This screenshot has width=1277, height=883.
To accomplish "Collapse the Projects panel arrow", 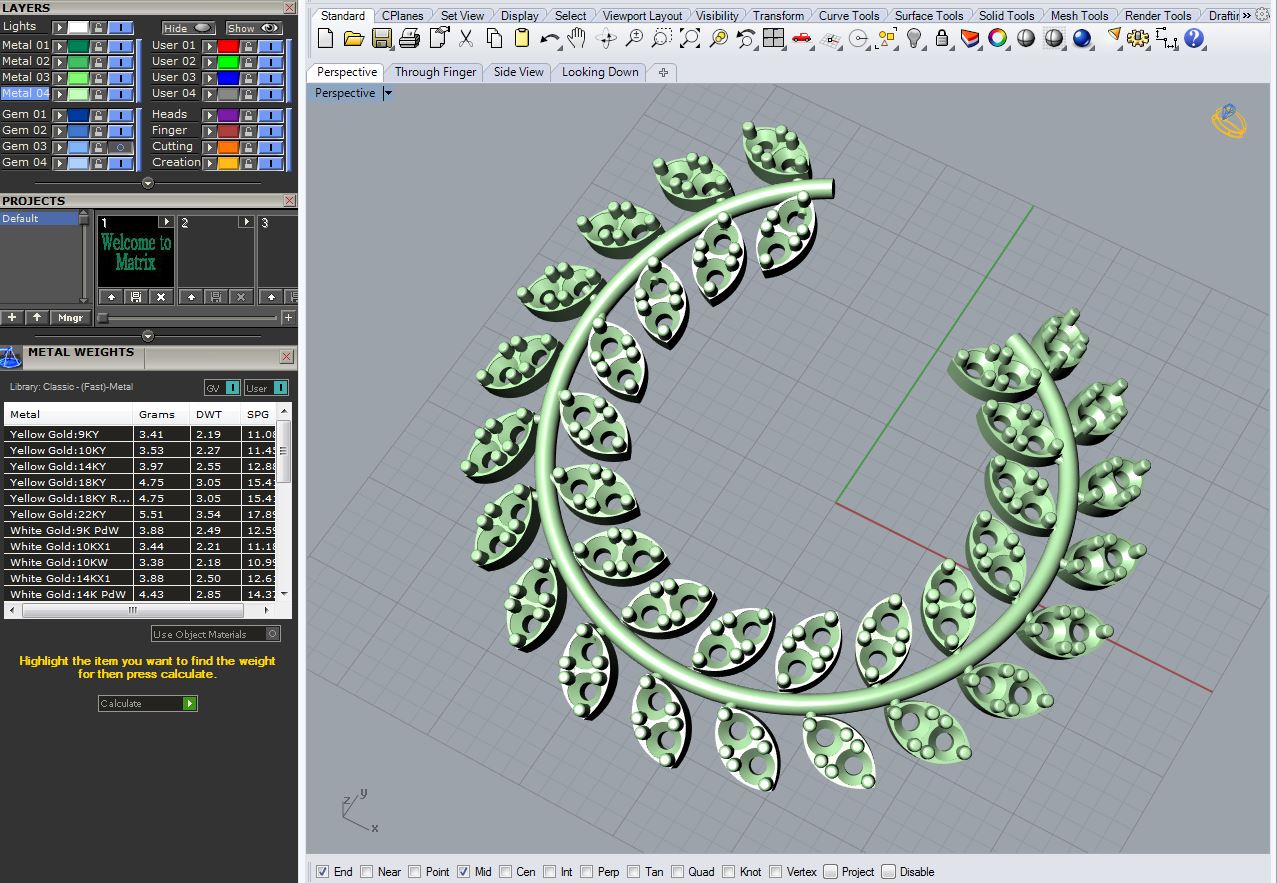I will [x=147, y=336].
